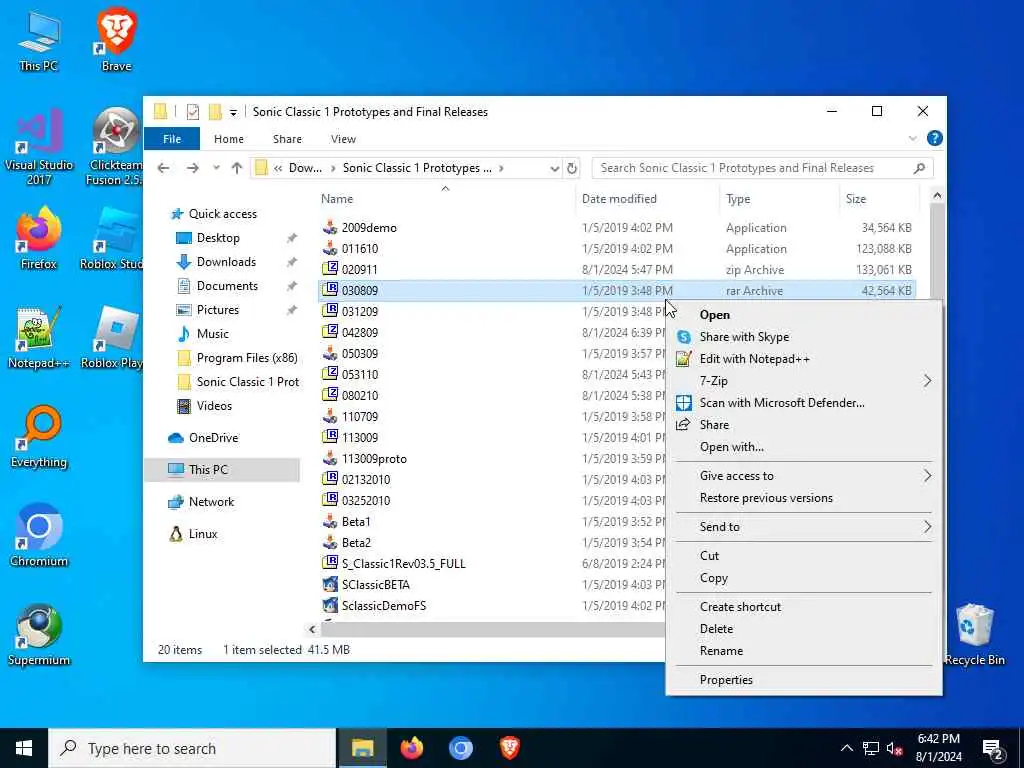1024x768 pixels.
Task: Click the Search Sonic Classic 1 field
Action: pyautogui.click(x=762, y=168)
